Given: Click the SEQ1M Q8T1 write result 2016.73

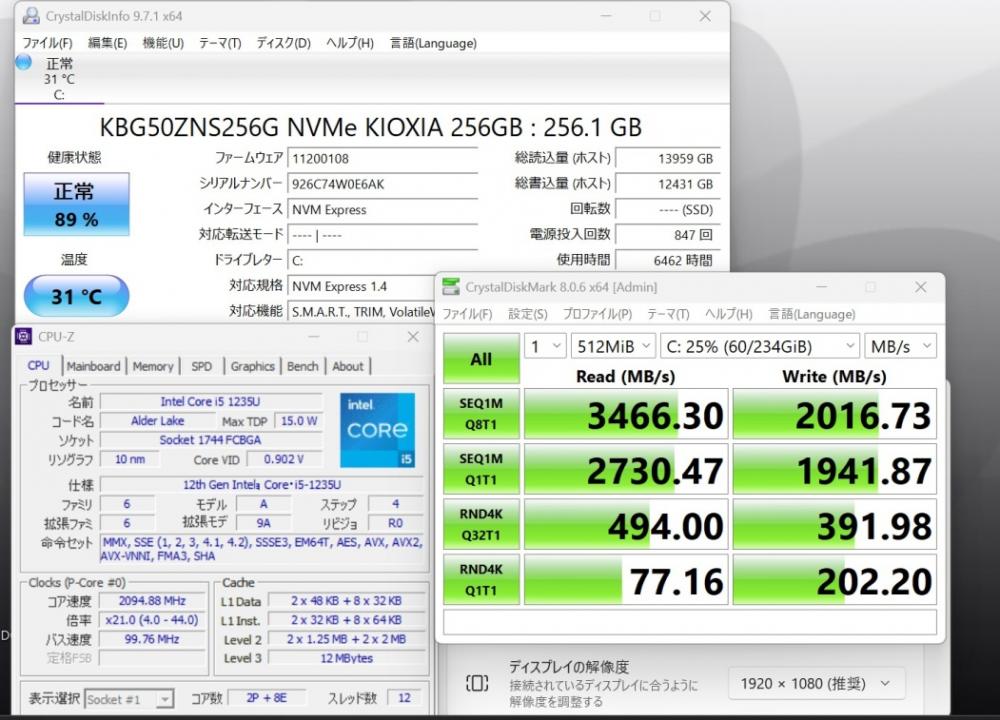Looking at the screenshot, I should pos(835,414).
